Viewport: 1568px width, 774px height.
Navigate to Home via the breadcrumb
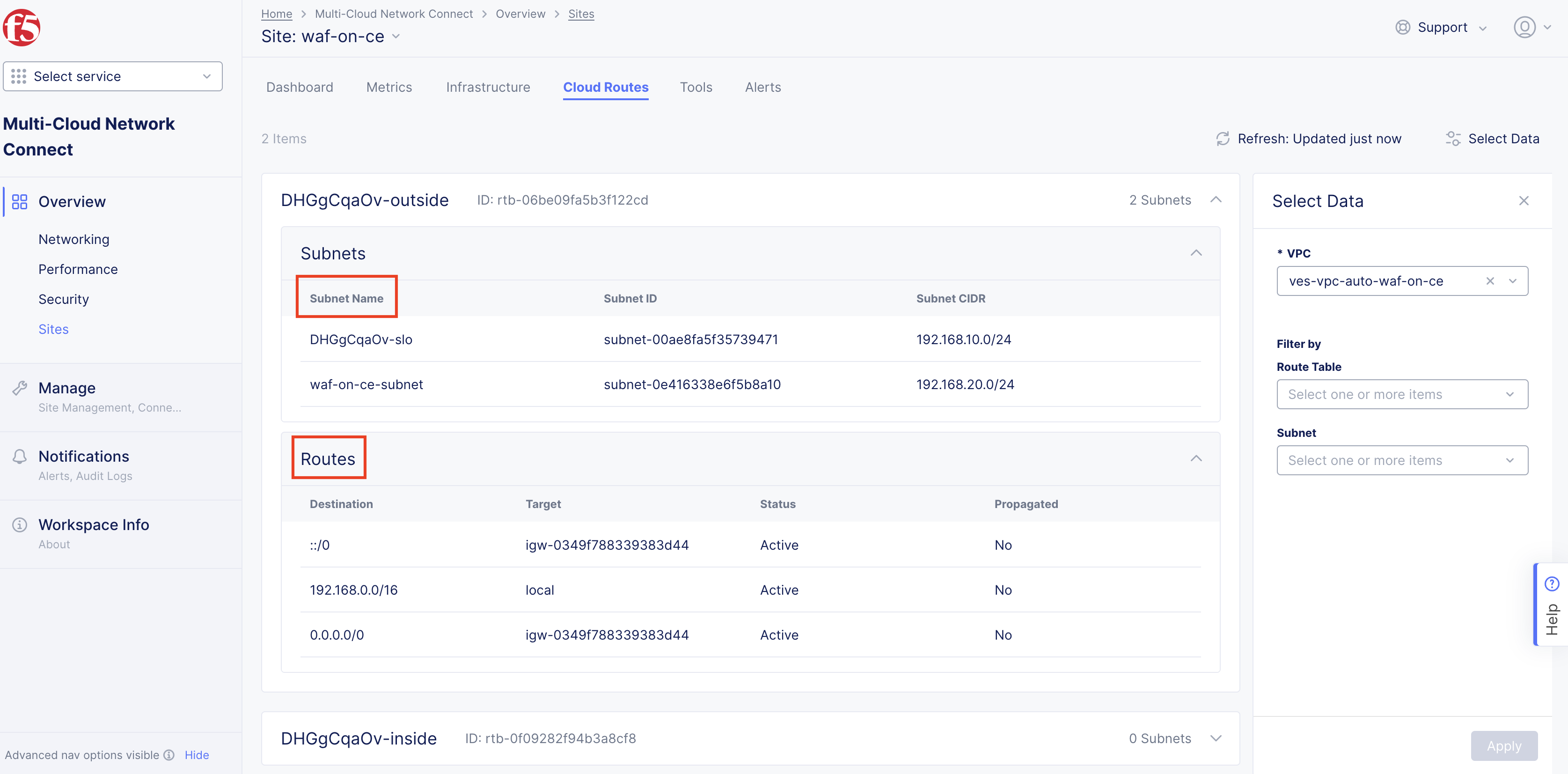point(276,14)
